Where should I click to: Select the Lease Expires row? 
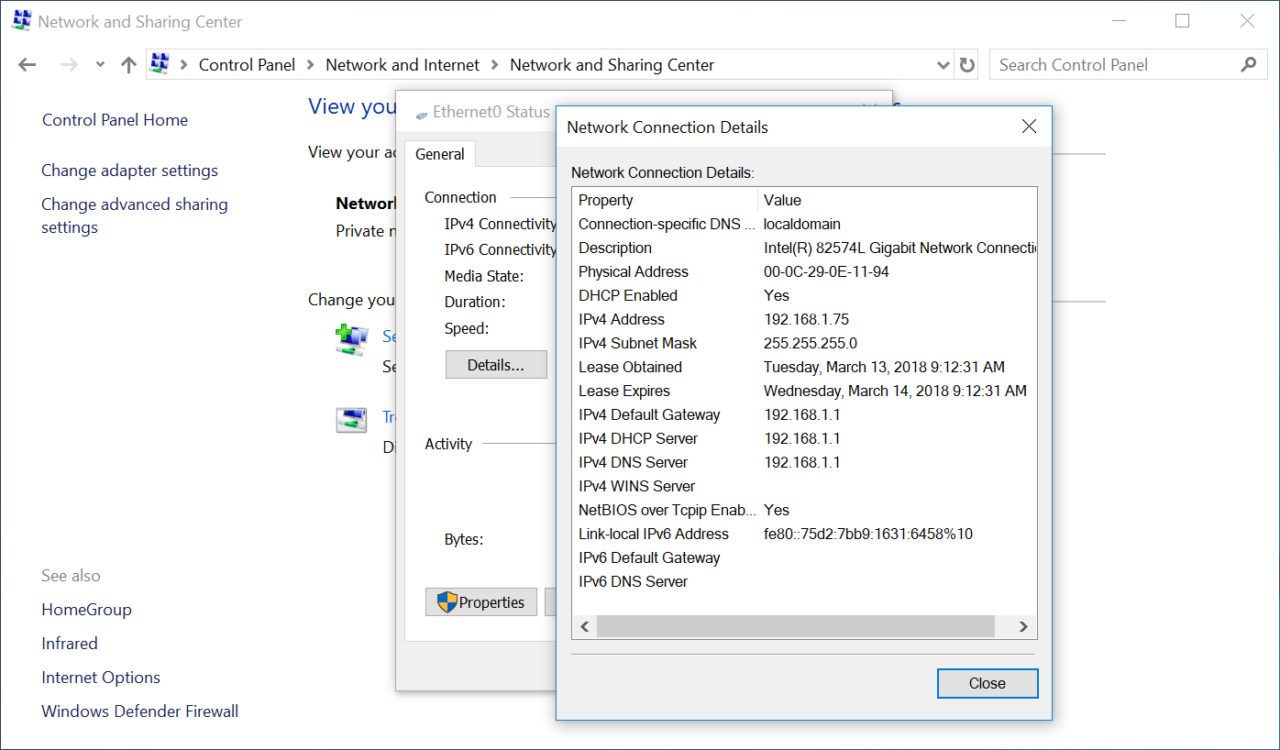804,391
